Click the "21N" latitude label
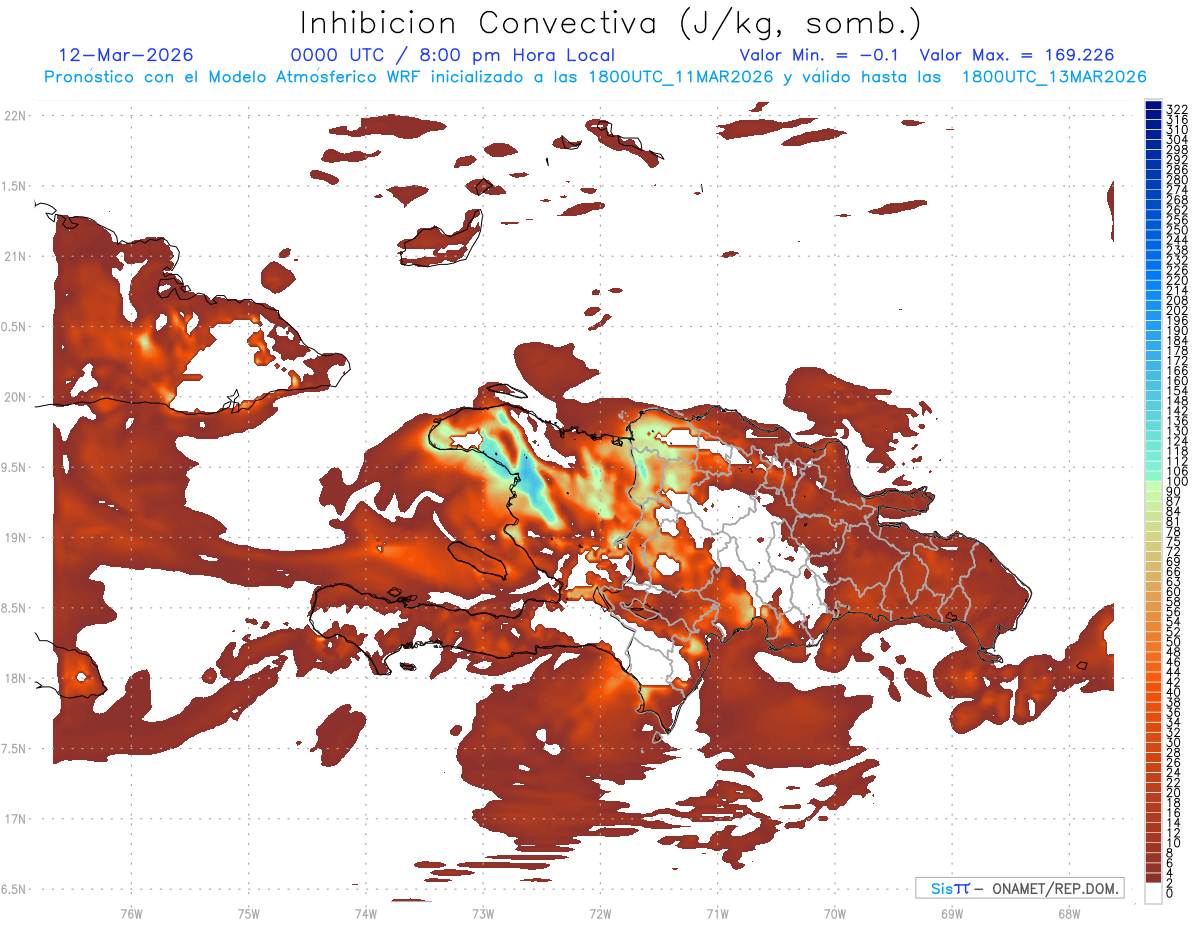Screen dimensions: 1200x927 click(x=16, y=256)
